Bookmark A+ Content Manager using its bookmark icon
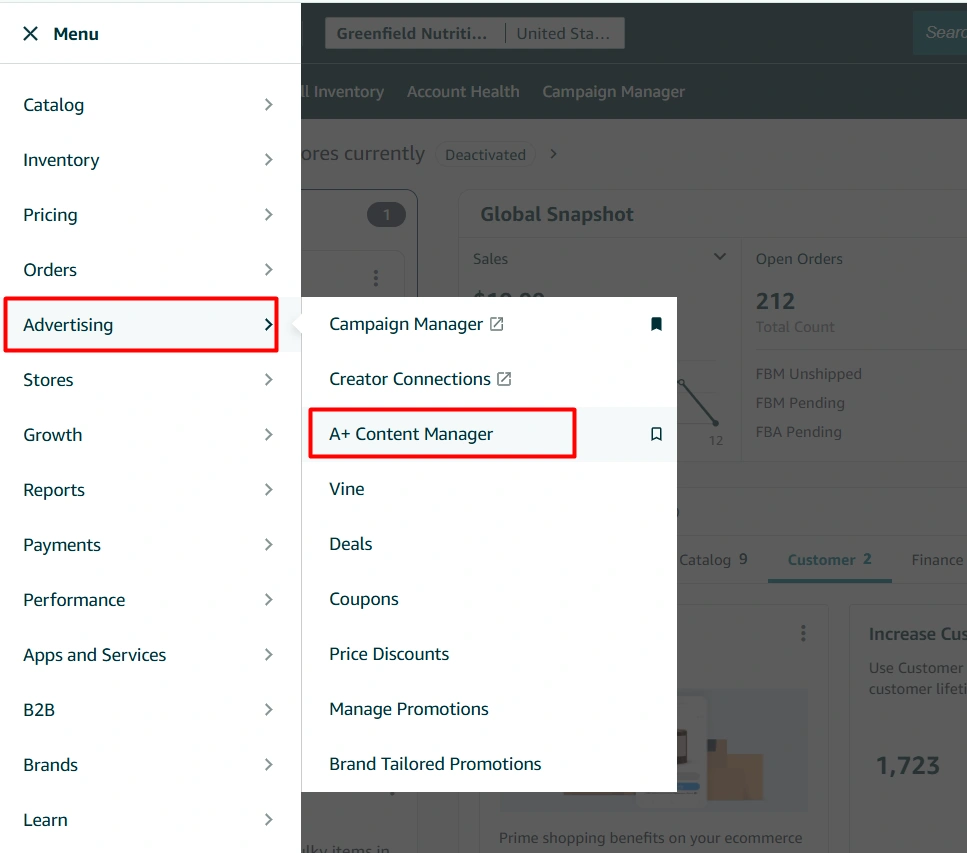The image size is (967, 853). pos(656,433)
